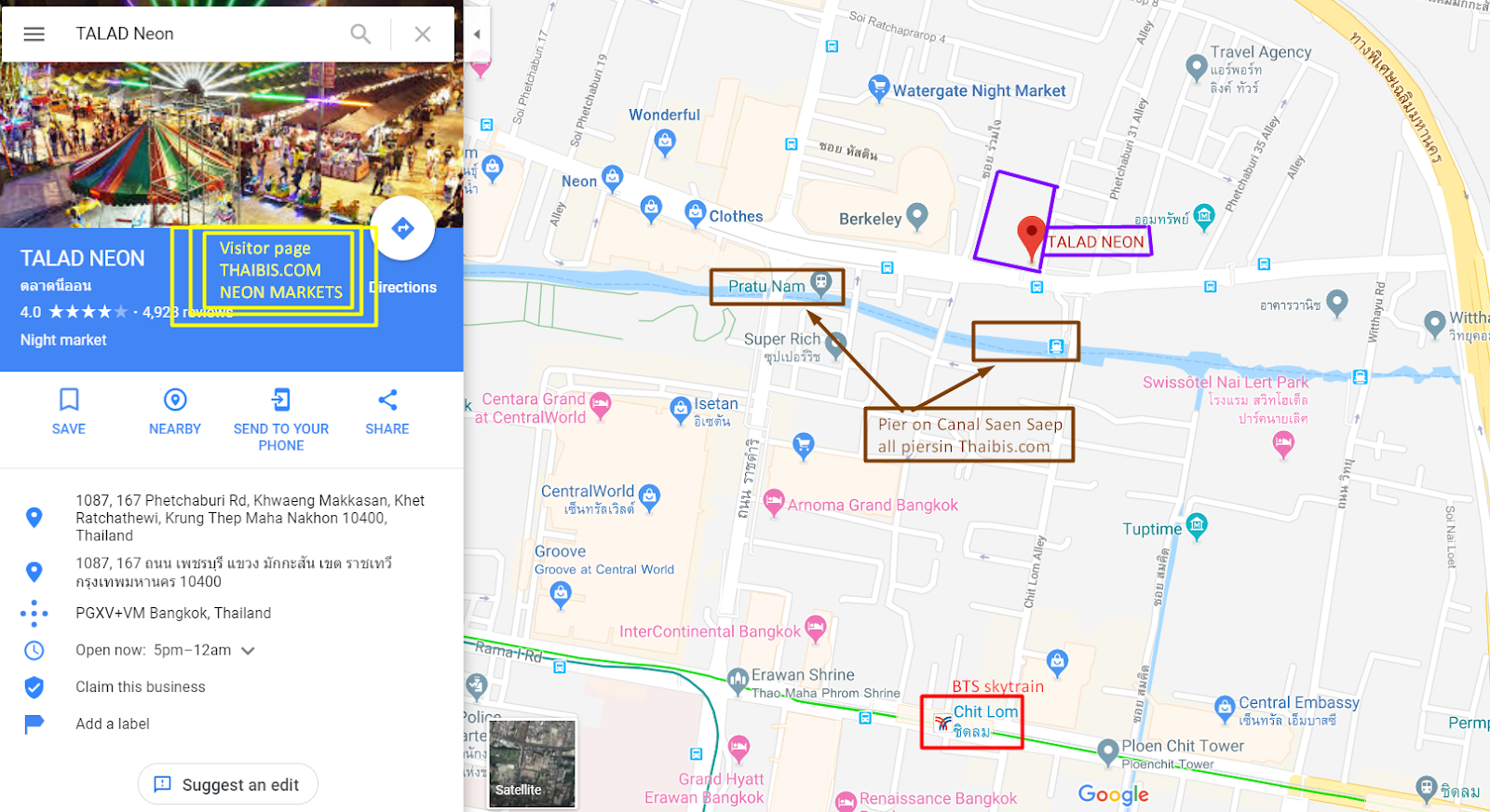Select Add a label

(113, 724)
